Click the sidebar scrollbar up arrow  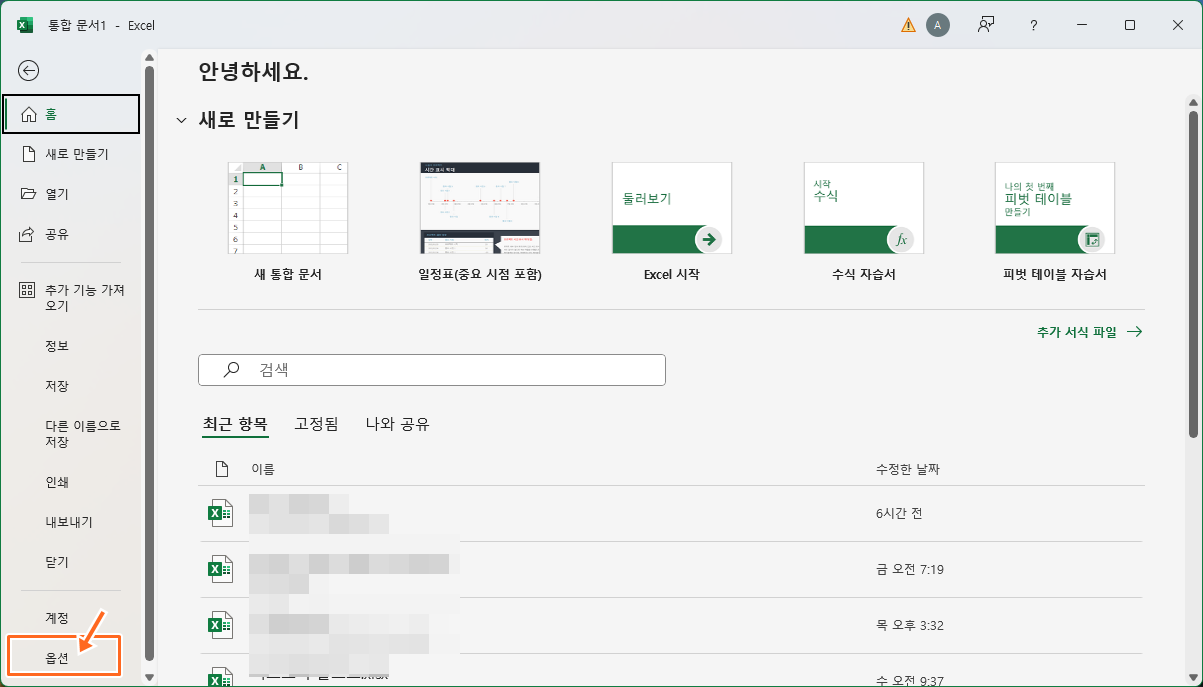pyautogui.click(x=149, y=57)
